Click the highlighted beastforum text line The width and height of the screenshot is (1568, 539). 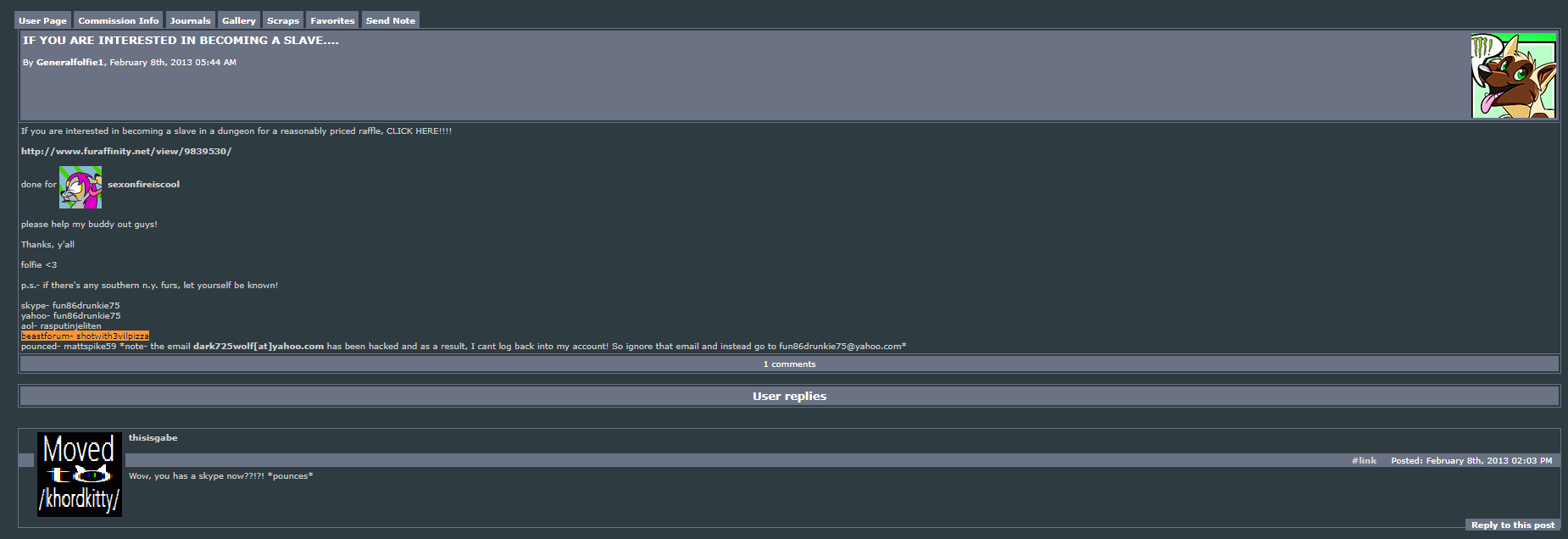pos(85,336)
